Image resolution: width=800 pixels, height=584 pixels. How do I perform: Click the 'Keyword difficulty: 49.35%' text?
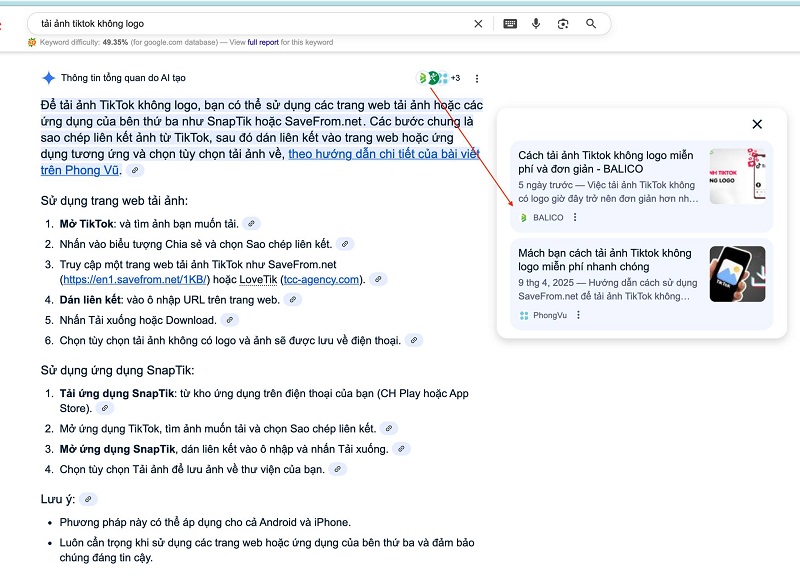pyautogui.click(x=84, y=42)
